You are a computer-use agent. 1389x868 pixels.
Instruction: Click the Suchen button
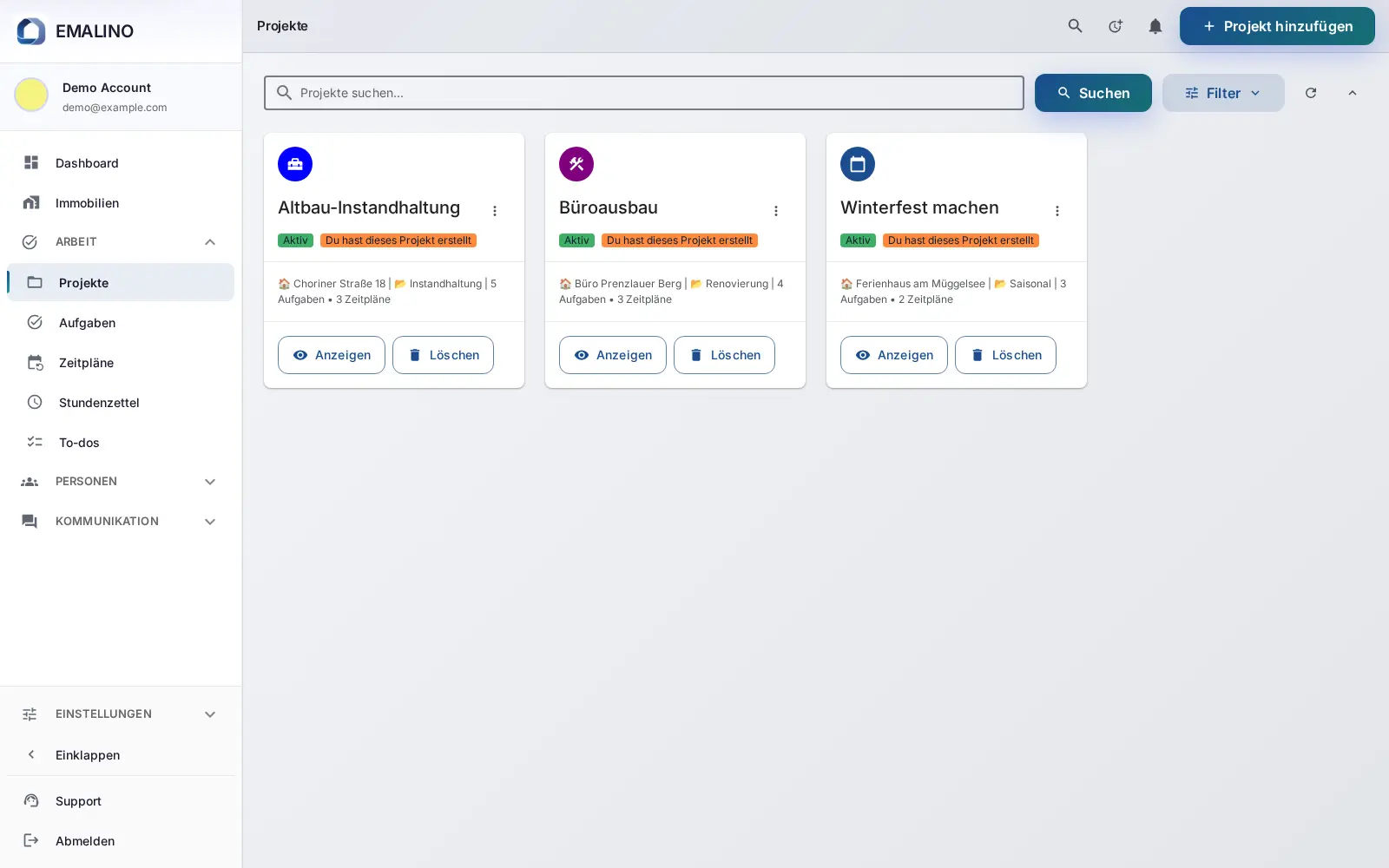point(1093,93)
